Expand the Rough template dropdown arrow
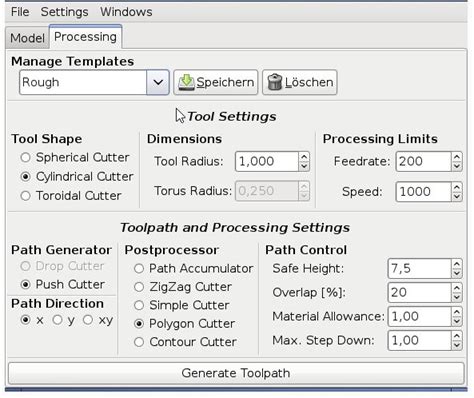The height and width of the screenshot is (398, 474). [x=158, y=82]
